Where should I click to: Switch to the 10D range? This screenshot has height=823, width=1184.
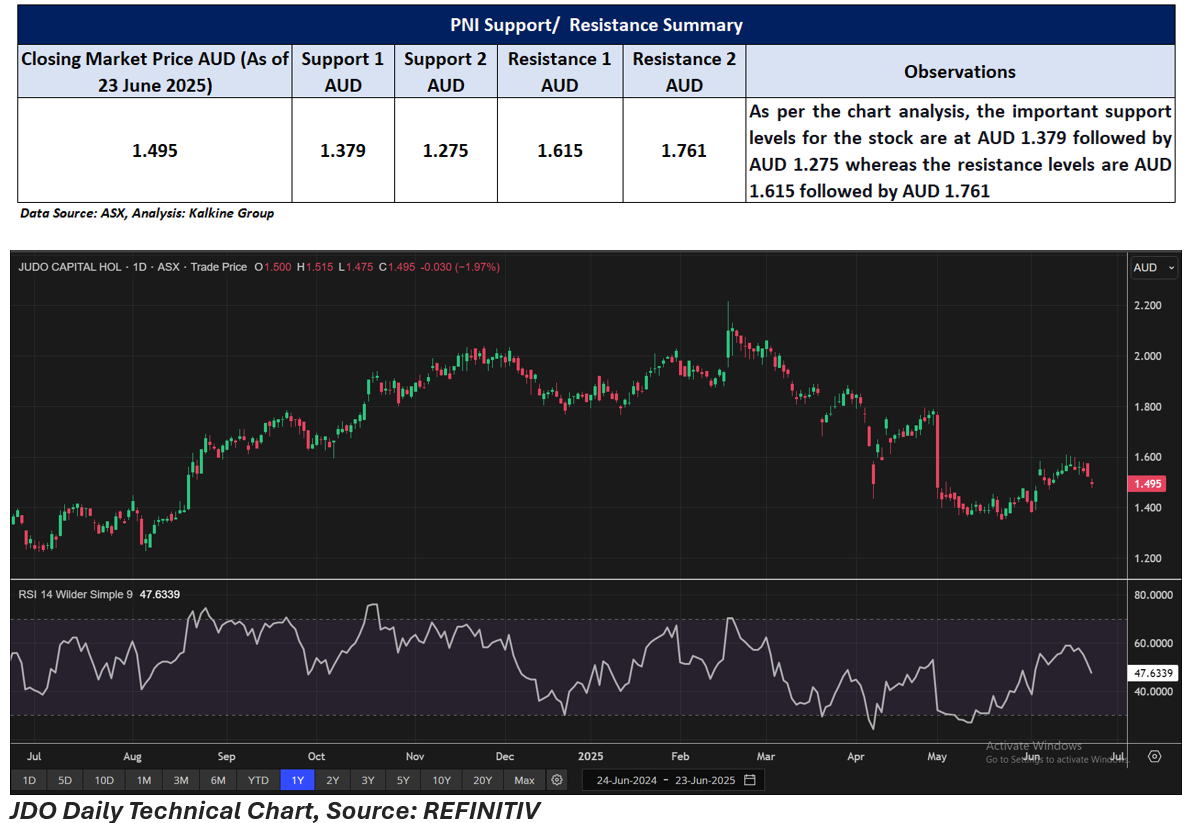[104, 780]
